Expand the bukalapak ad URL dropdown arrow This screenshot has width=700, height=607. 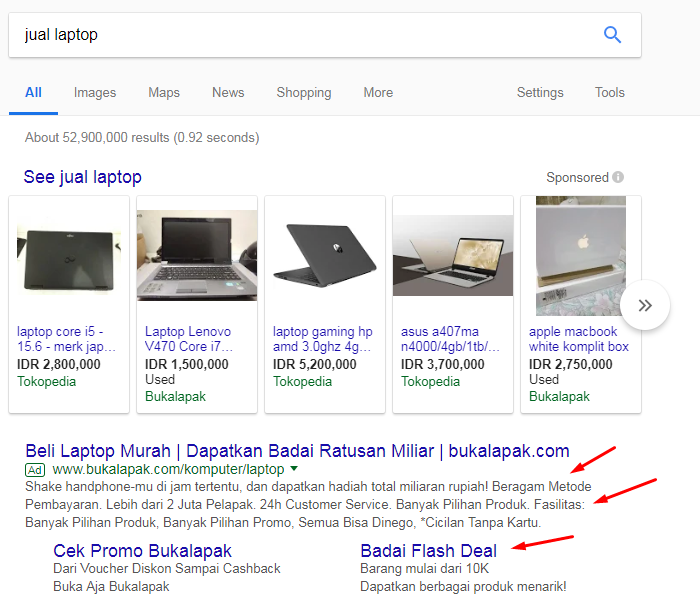[x=294, y=469]
